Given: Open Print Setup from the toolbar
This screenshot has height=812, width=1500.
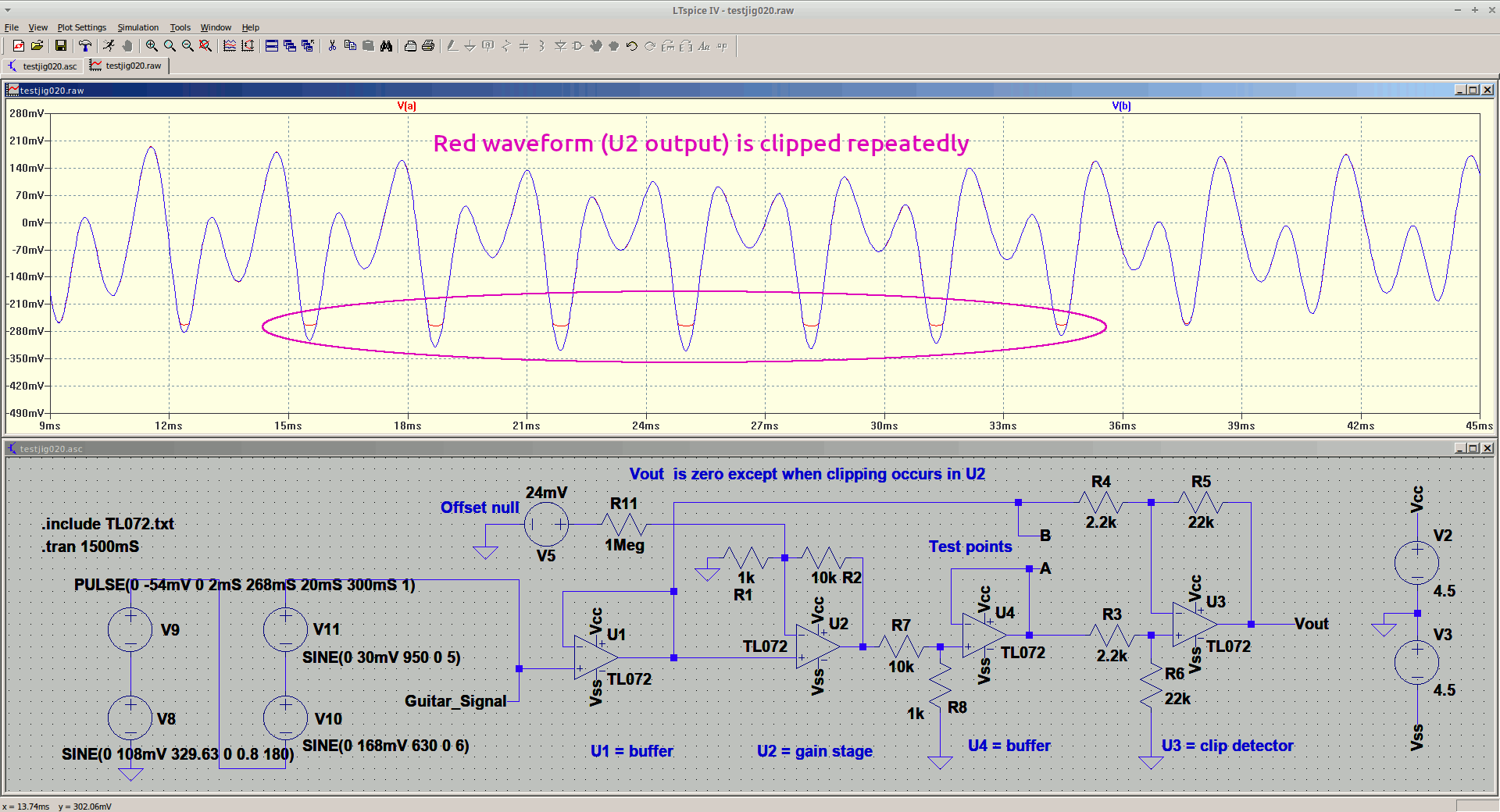Looking at the screenshot, I should (410, 46).
